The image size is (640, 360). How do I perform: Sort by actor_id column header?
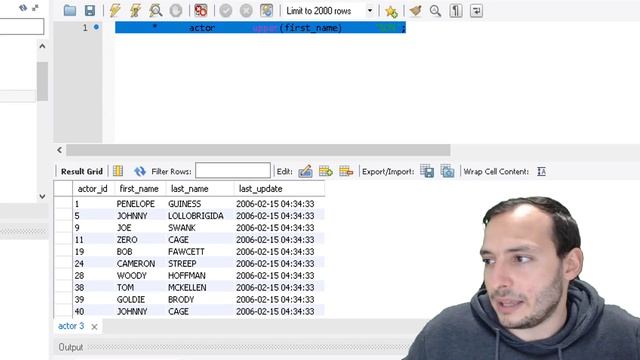pyautogui.click(x=93, y=189)
